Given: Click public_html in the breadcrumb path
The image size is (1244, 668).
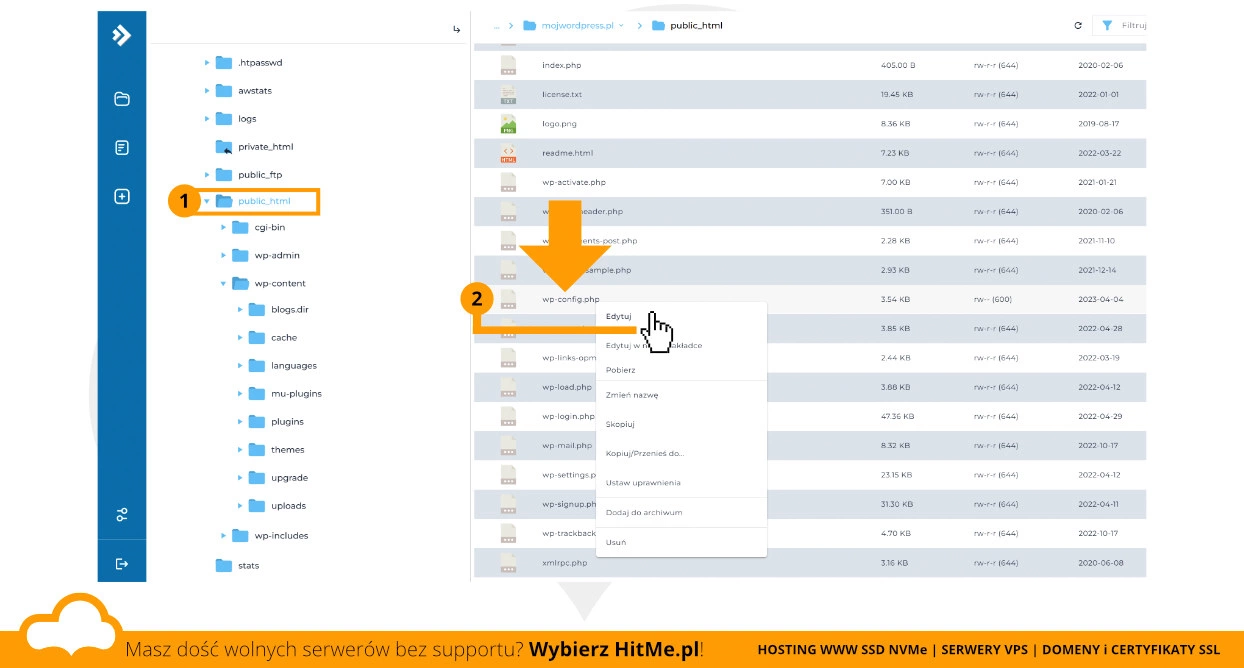Looking at the screenshot, I should click(696, 26).
